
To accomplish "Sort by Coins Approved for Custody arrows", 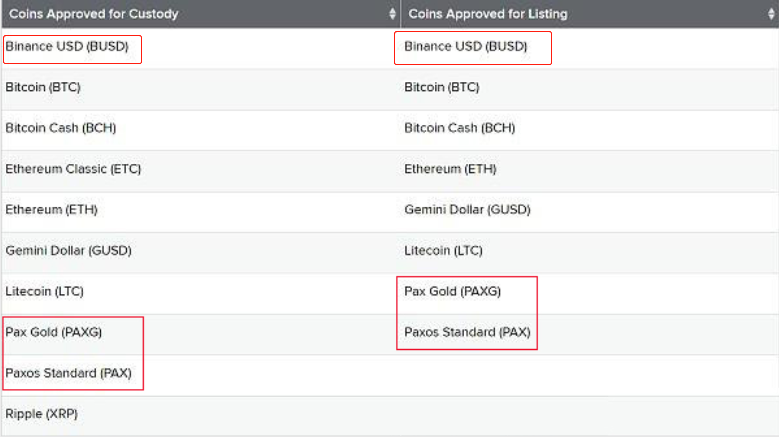I will (392, 14).
